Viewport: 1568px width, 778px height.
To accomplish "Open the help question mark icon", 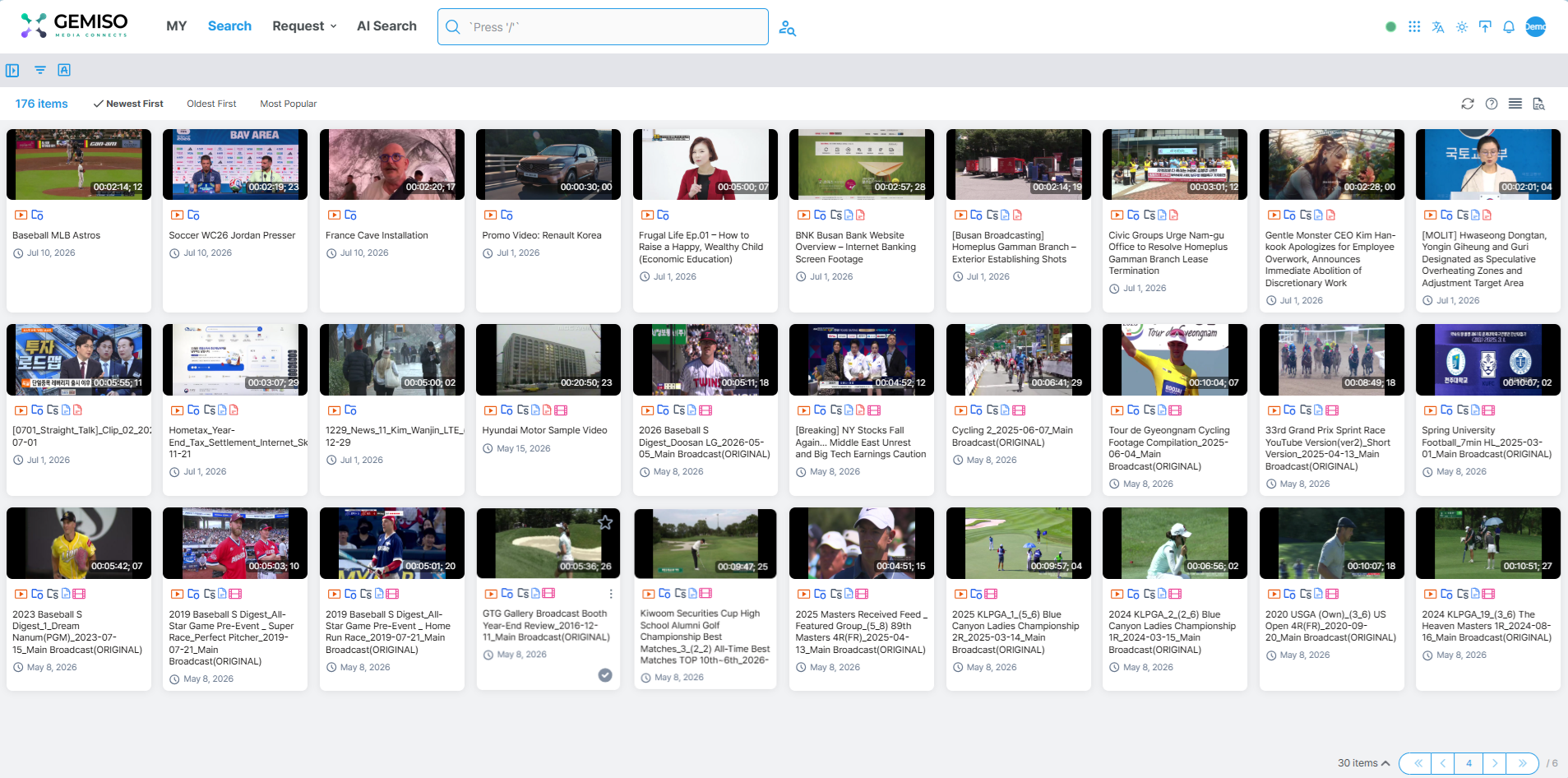I will coord(1492,104).
